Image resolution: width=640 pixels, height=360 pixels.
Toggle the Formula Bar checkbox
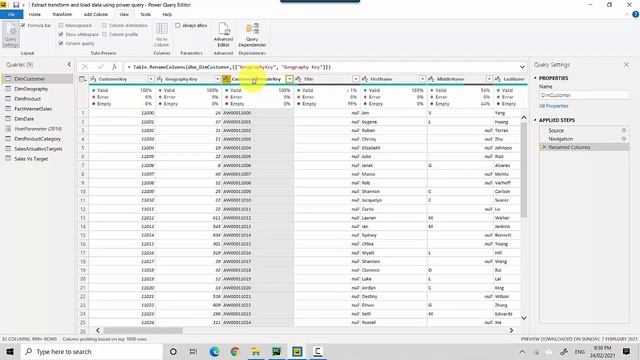23,25
